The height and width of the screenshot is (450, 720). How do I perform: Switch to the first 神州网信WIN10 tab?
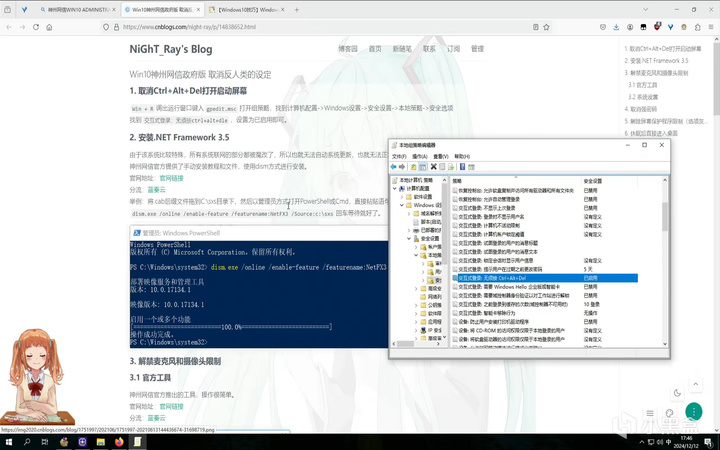click(76, 9)
